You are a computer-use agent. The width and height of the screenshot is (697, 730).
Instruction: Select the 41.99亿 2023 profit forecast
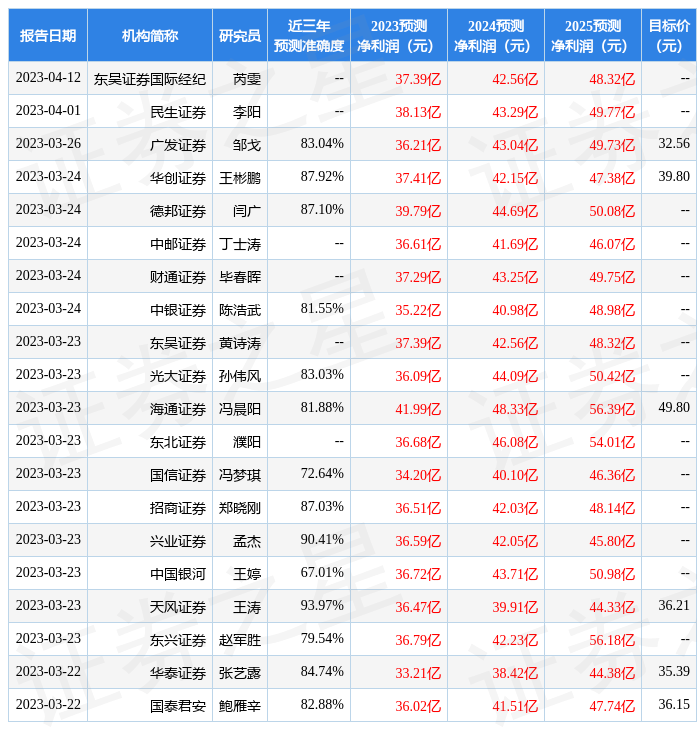[418, 409]
